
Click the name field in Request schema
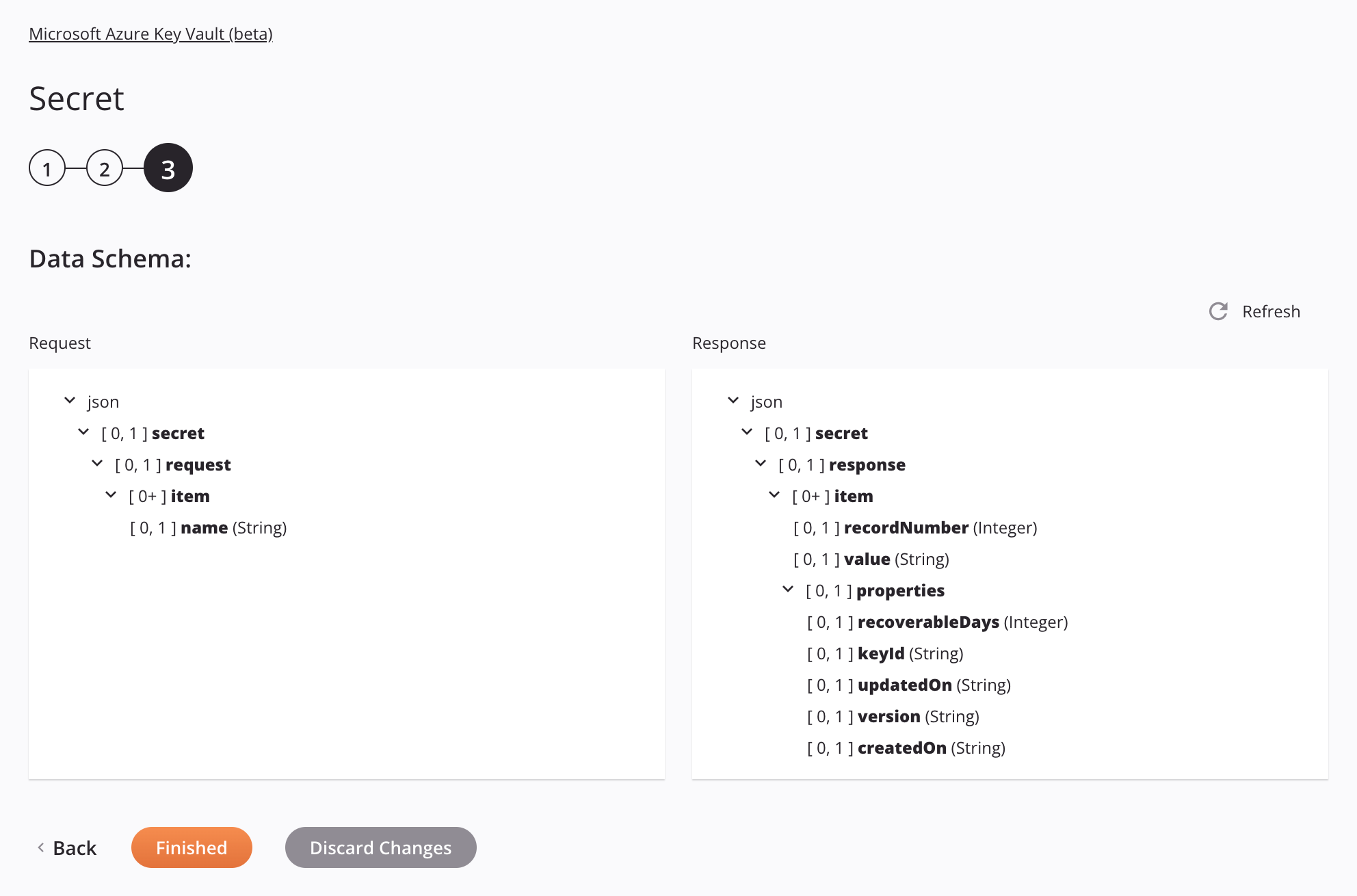point(204,527)
